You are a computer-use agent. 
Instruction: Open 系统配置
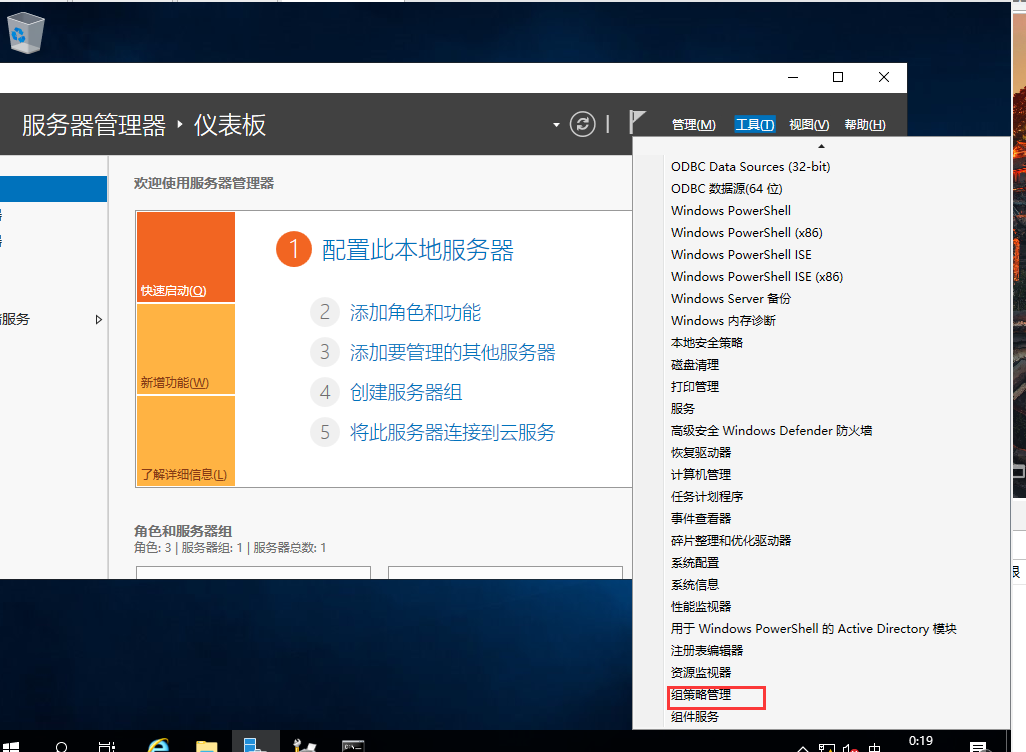pyautogui.click(x=694, y=562)
